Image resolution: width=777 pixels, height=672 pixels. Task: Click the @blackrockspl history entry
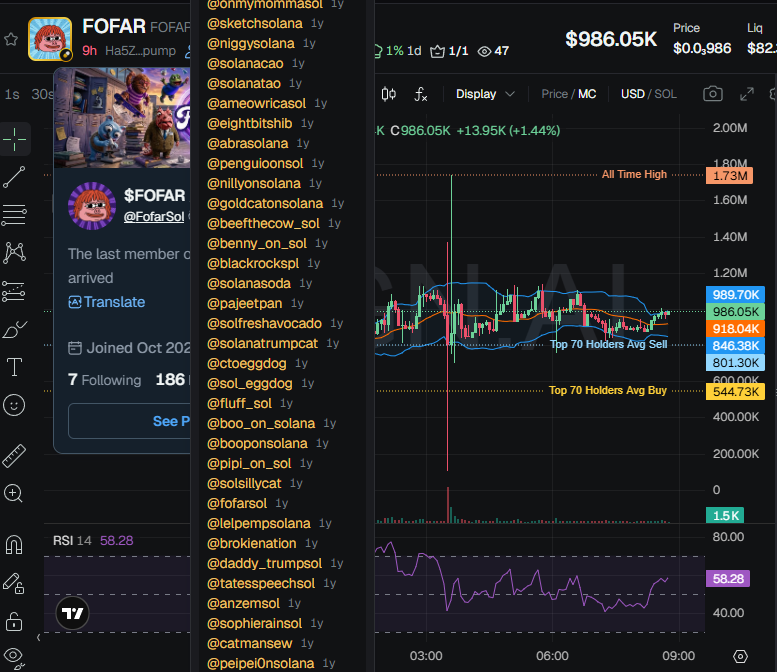point(253,263)
